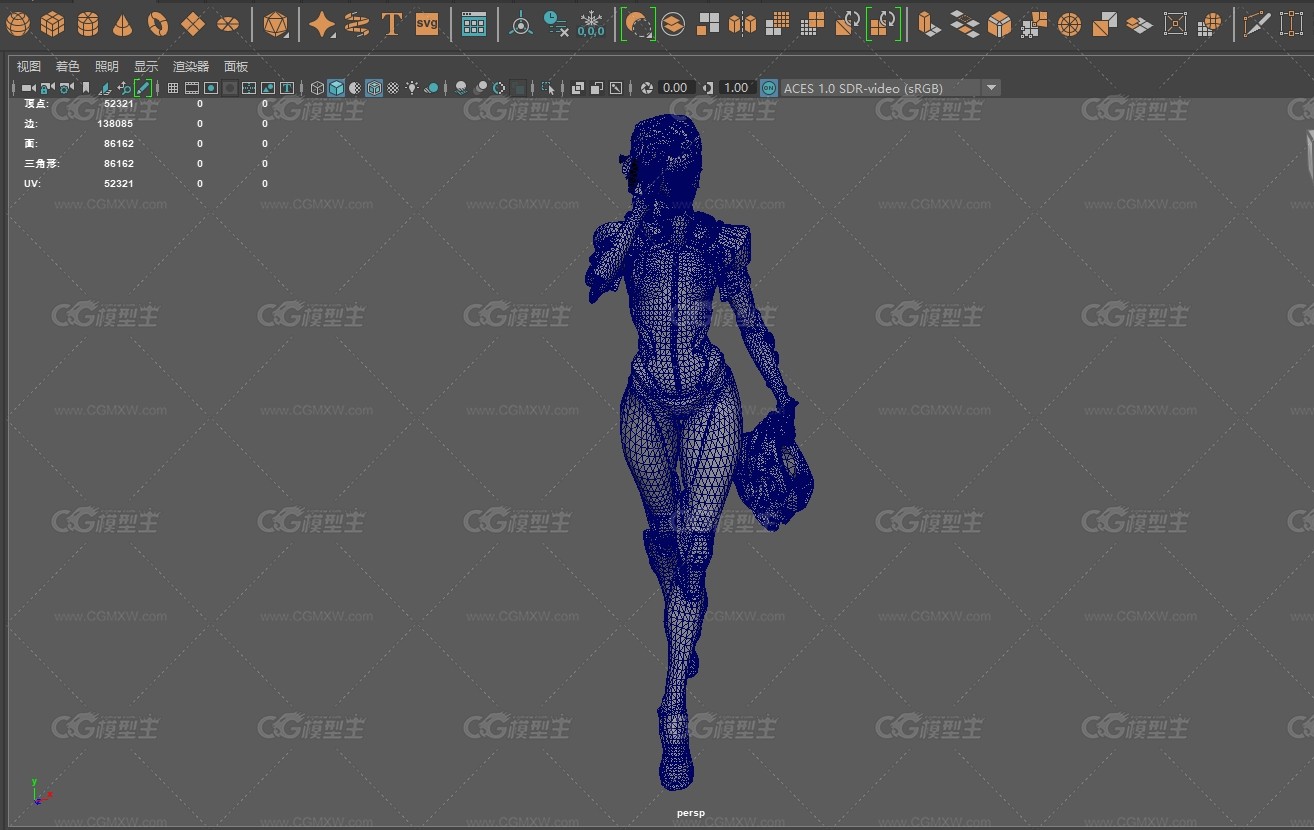Toggle the X-ray display icon
Image resolution: width=1314 pixels, height=830 pixels.
pos(576,88)
